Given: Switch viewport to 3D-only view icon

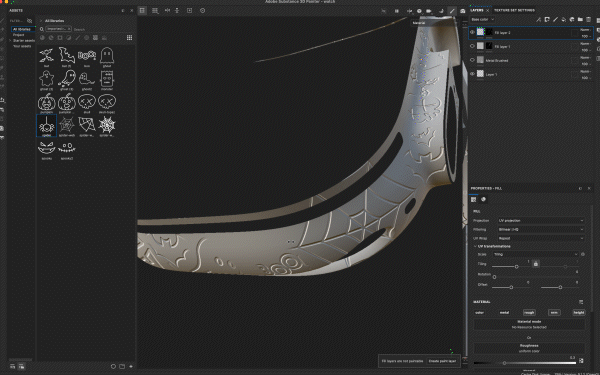Looking at the screenshot, I should click(142, 10).
